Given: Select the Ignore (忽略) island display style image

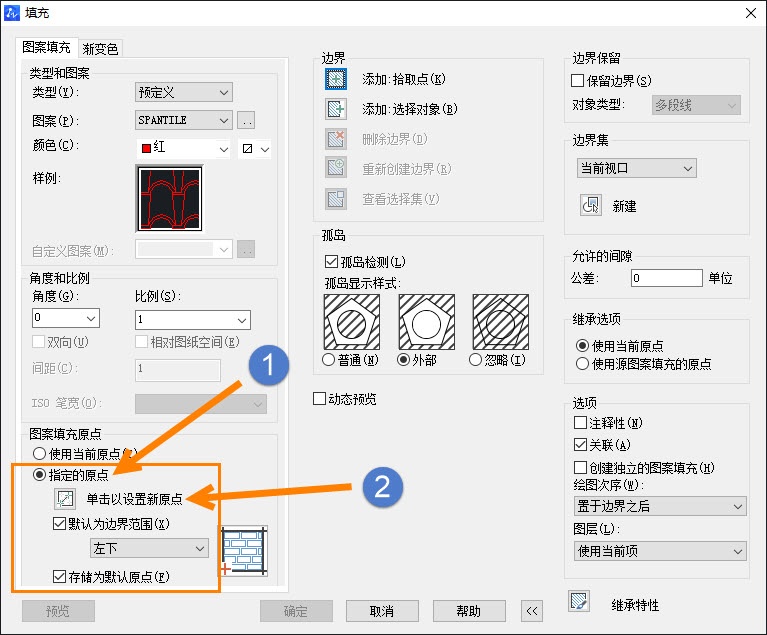Looking at the screenshot, I should 500,322.
